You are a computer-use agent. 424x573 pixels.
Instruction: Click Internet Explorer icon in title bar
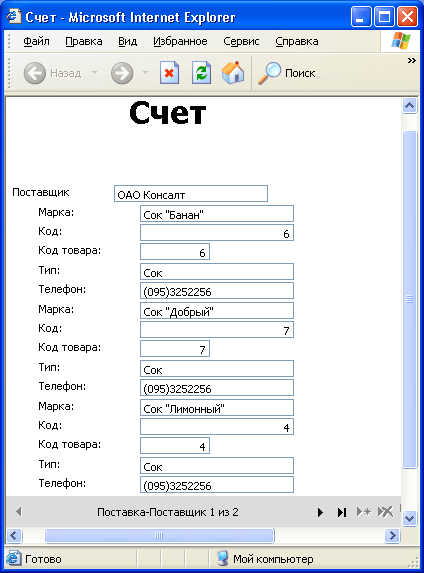[14, 16]
